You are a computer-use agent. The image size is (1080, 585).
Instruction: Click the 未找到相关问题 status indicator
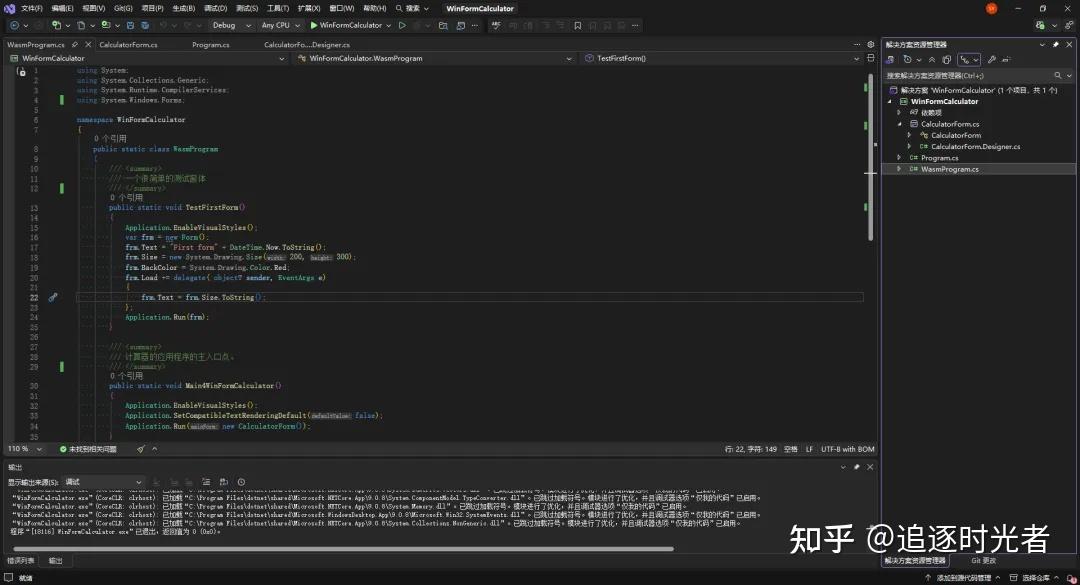(88, 449)
